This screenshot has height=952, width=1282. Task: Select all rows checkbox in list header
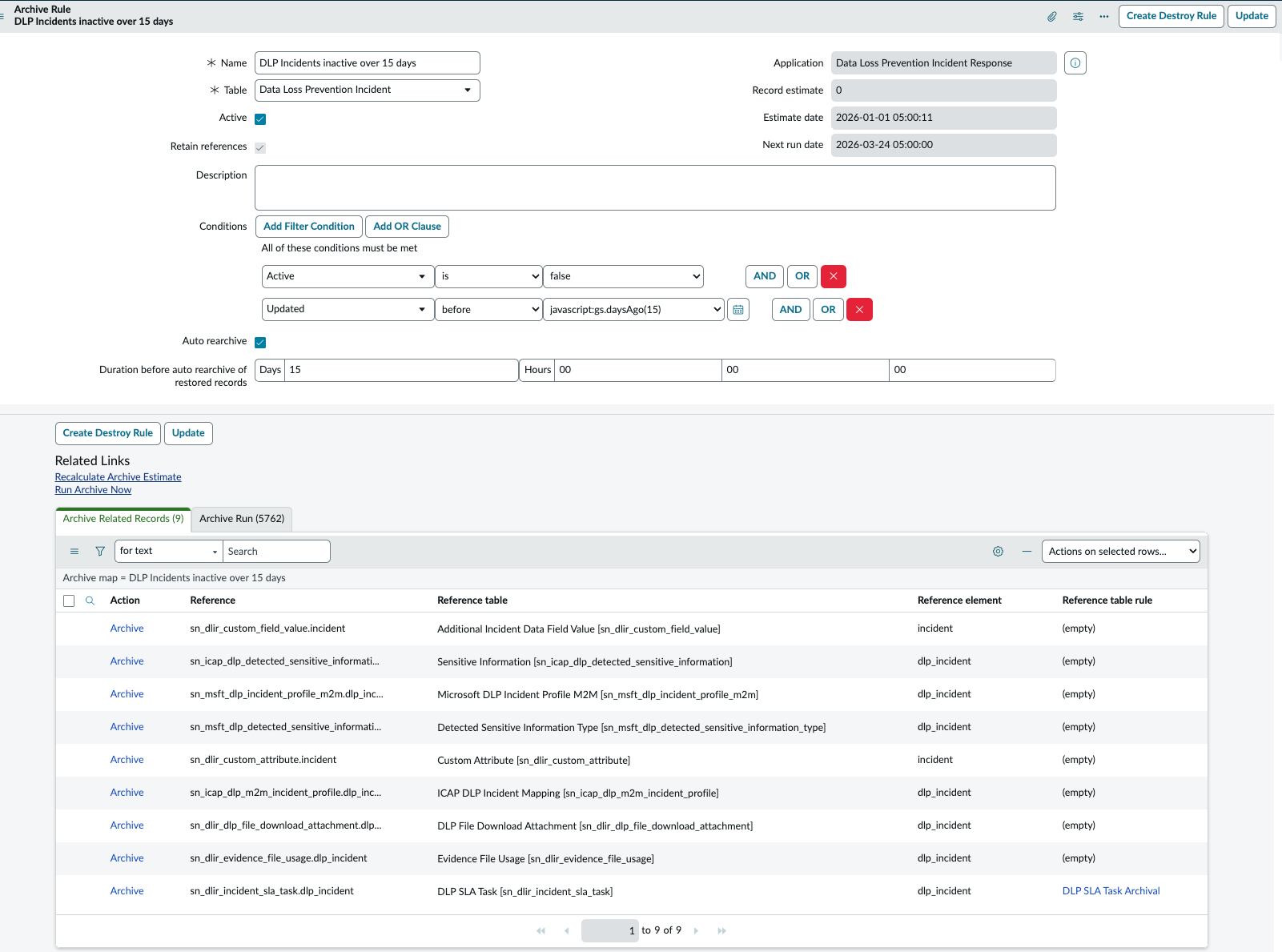(69, 601)
